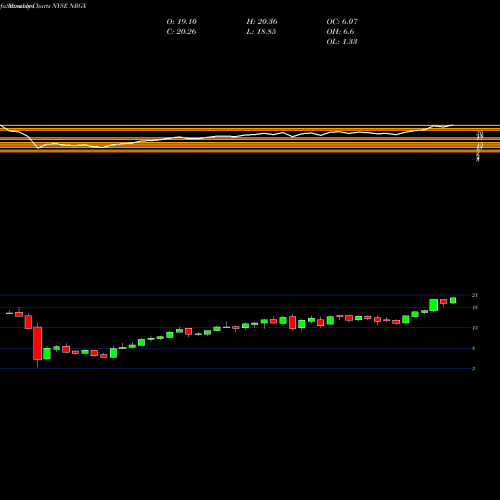Viewport: 500px width, 500px height.
Task: Select the last green candlestick on the right
Action: click(x=453, y=300)
